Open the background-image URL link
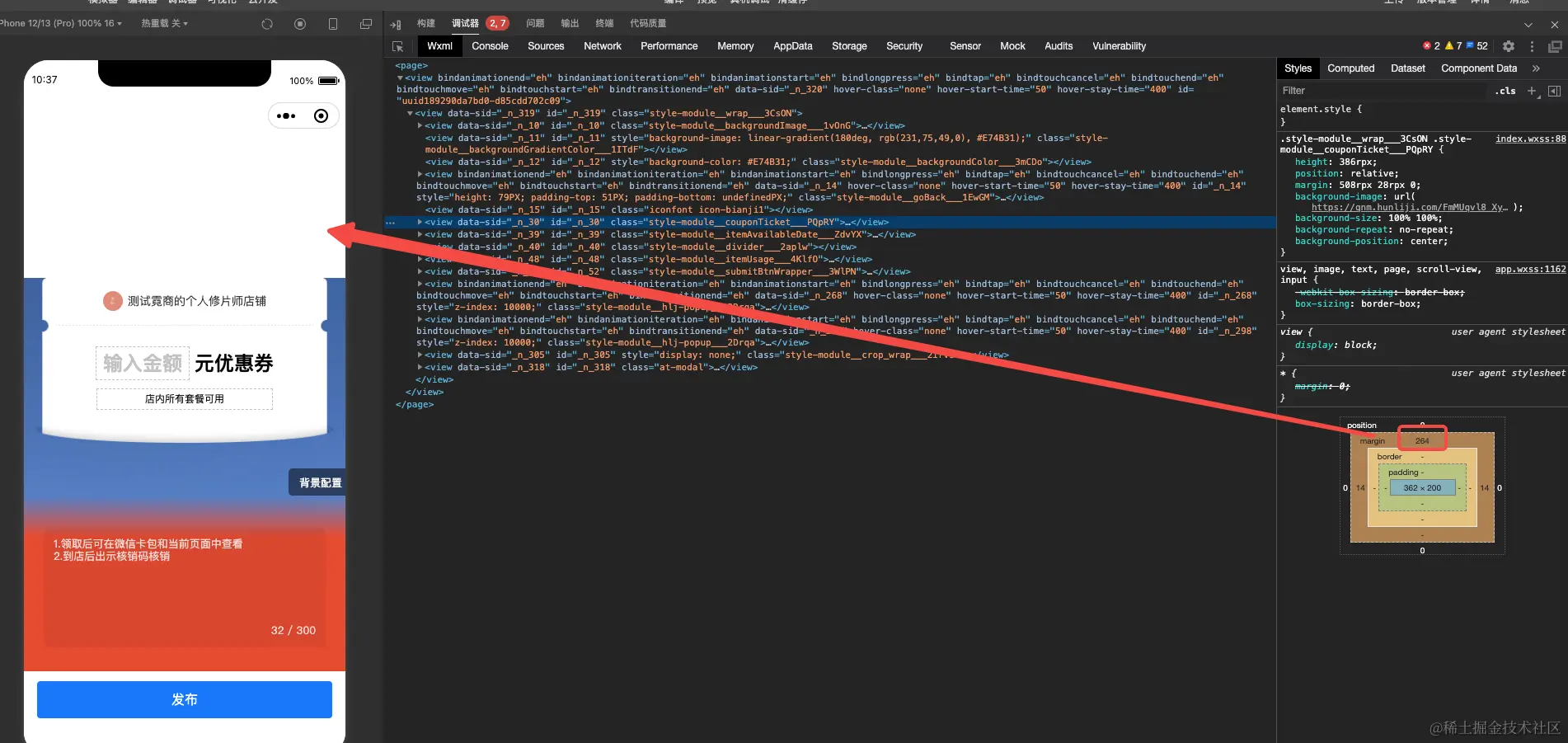 coord(1409,208)
